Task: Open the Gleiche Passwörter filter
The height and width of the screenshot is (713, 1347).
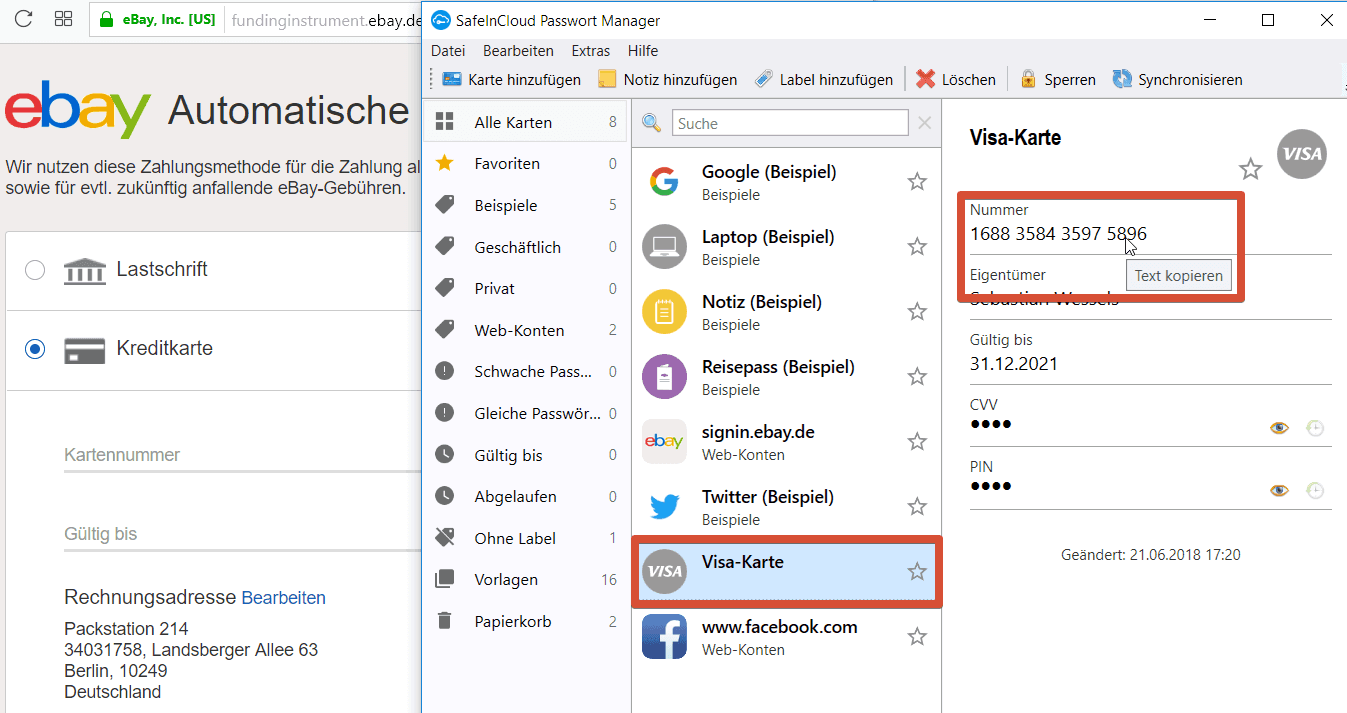Action: click(x=526, y=414)
